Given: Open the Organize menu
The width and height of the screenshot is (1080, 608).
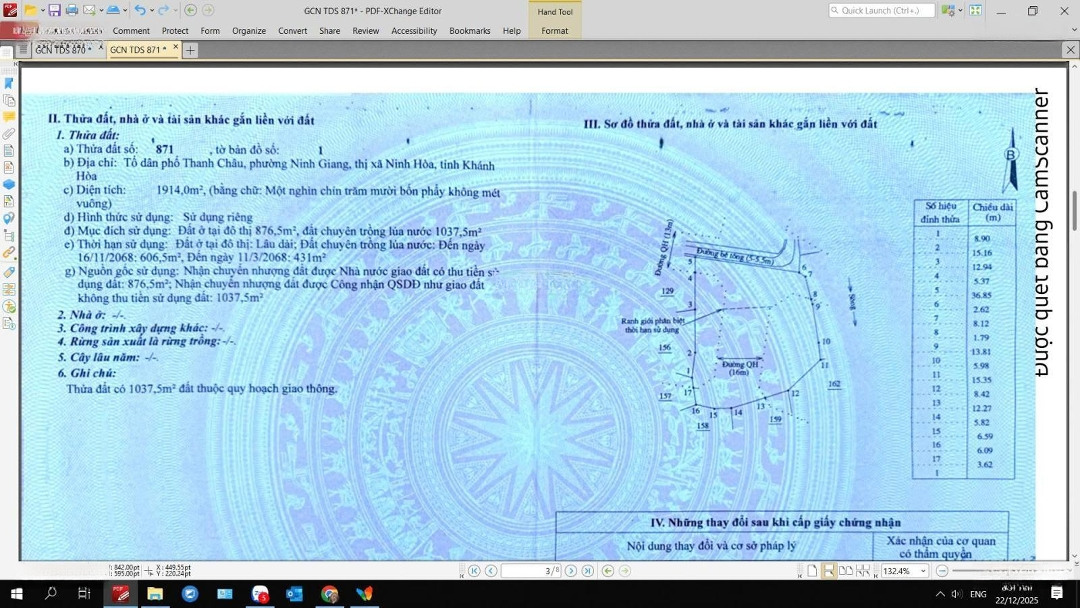Looking at the screenshot, I should pos(249,31).
